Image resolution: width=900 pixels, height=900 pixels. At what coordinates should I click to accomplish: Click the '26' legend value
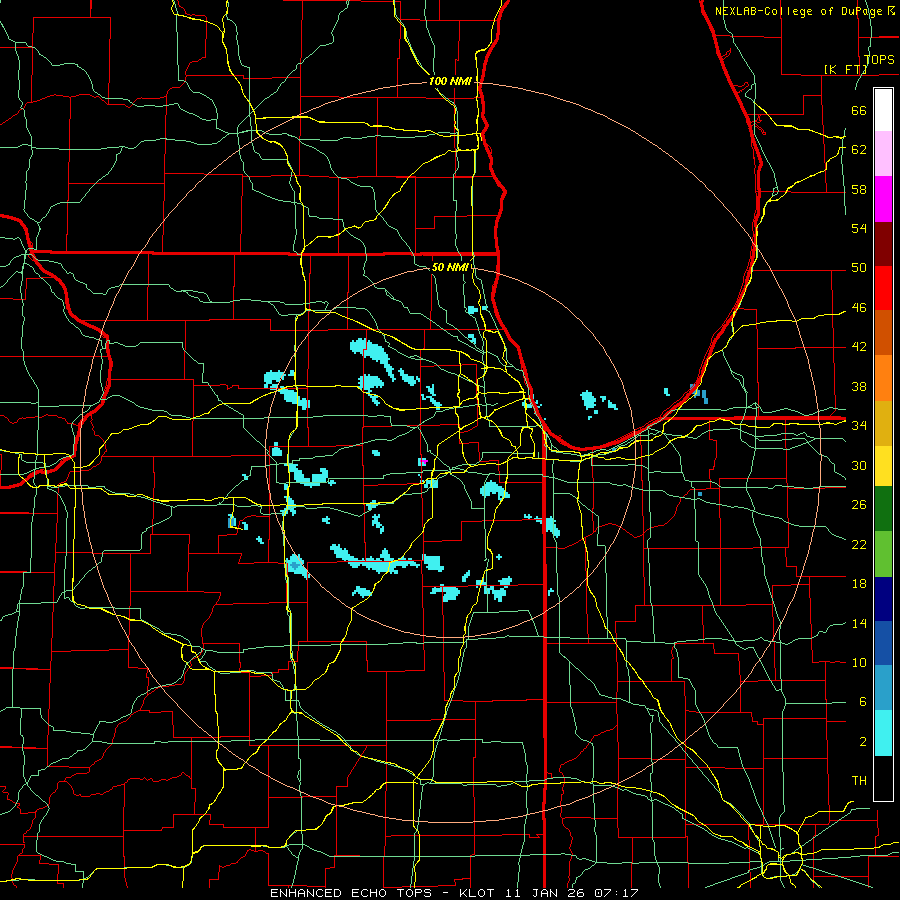[x=859, y=505]
